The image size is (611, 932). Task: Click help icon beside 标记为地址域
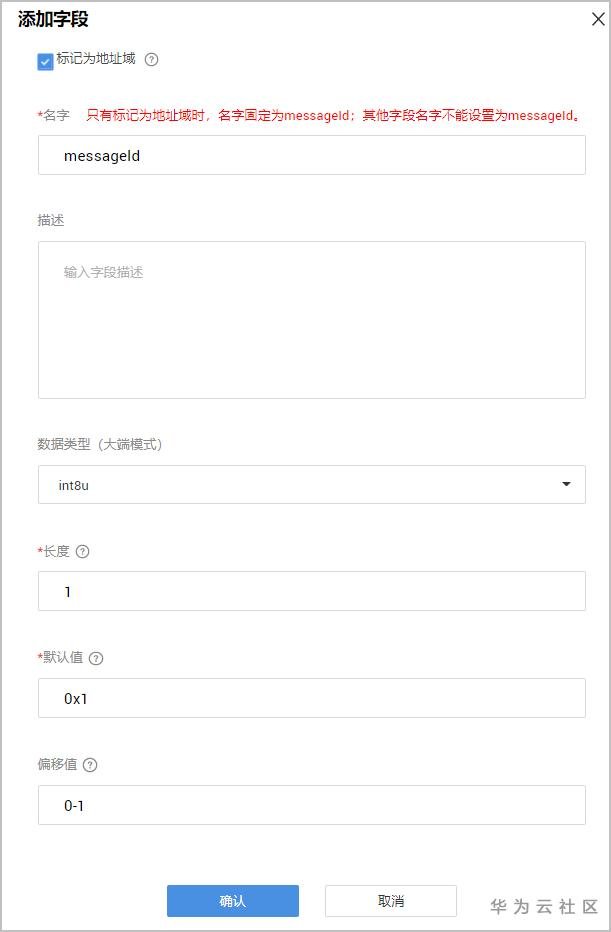click(152, 59)
